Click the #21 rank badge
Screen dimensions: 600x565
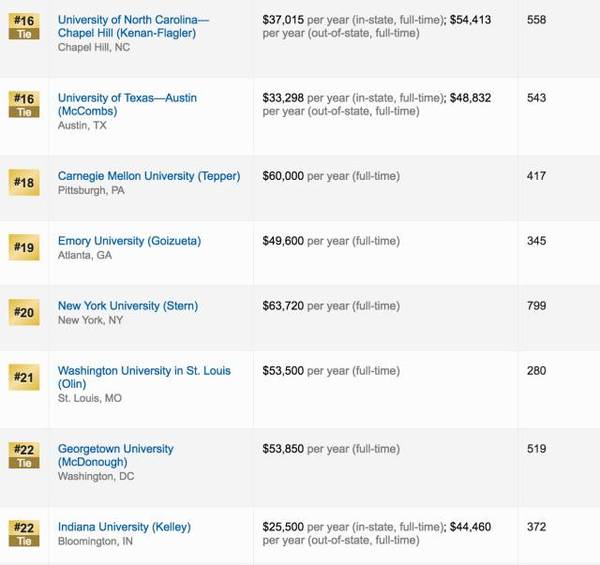[24, 377]
